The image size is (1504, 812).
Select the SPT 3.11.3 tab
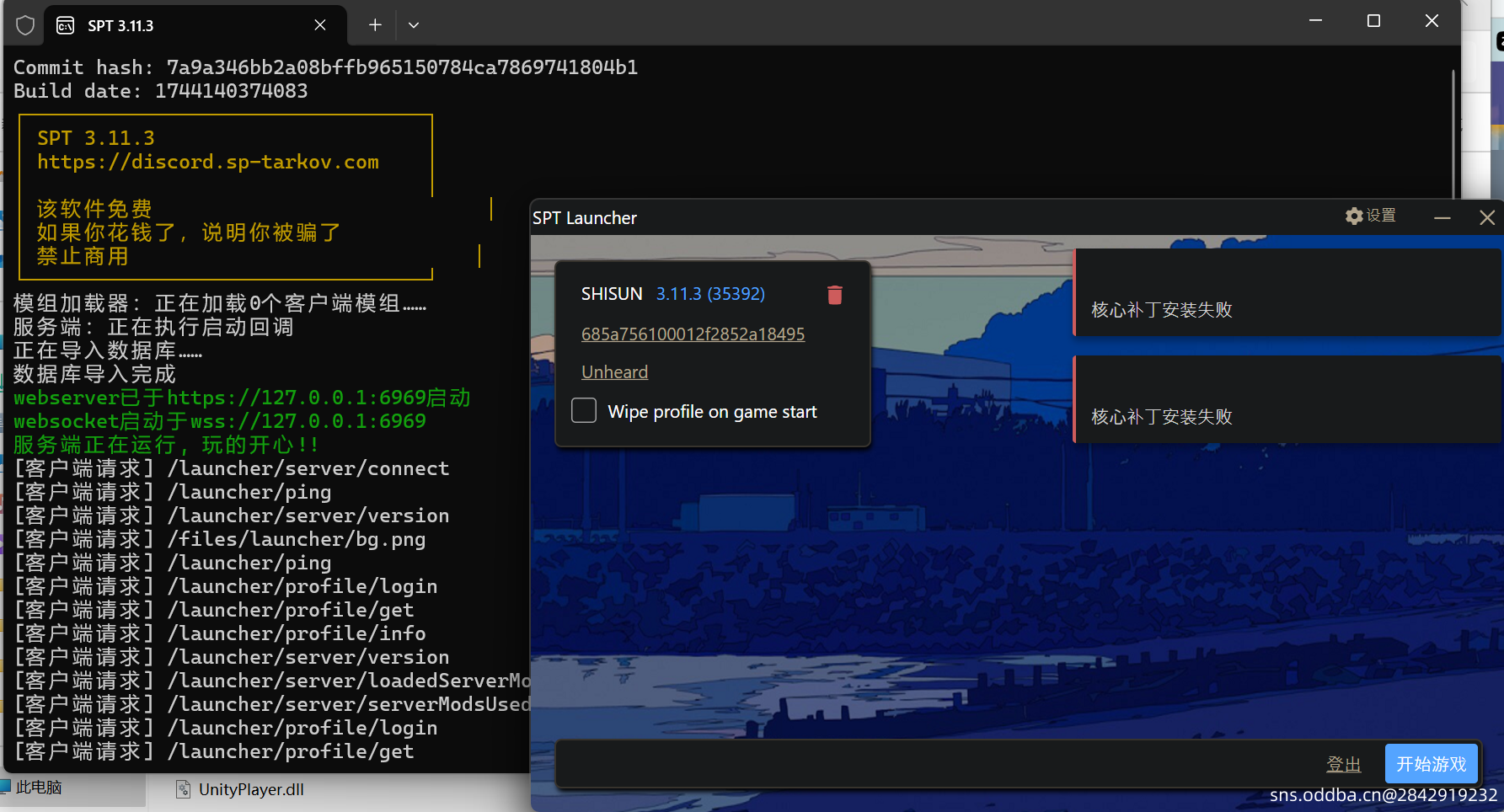click(x=195, y=25)
